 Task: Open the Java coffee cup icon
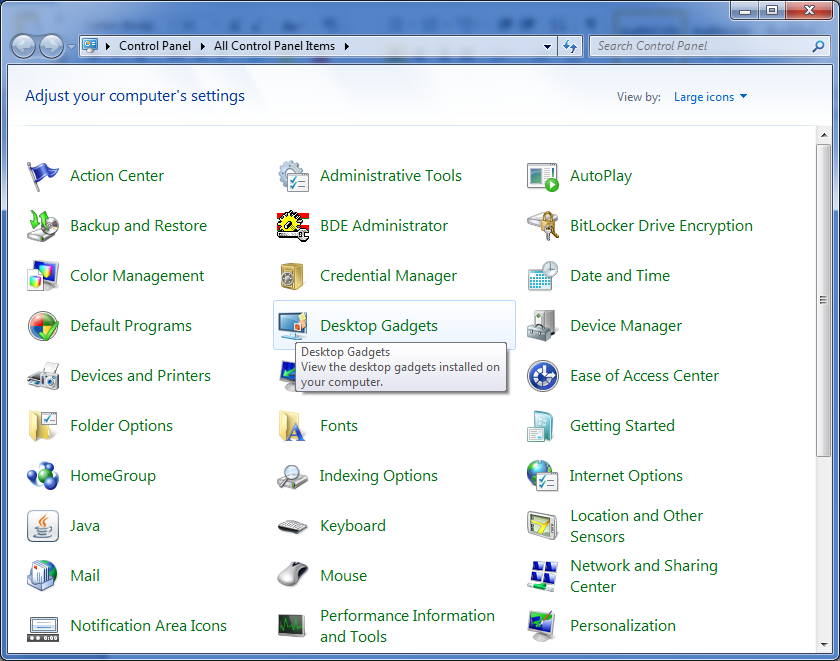42,526
